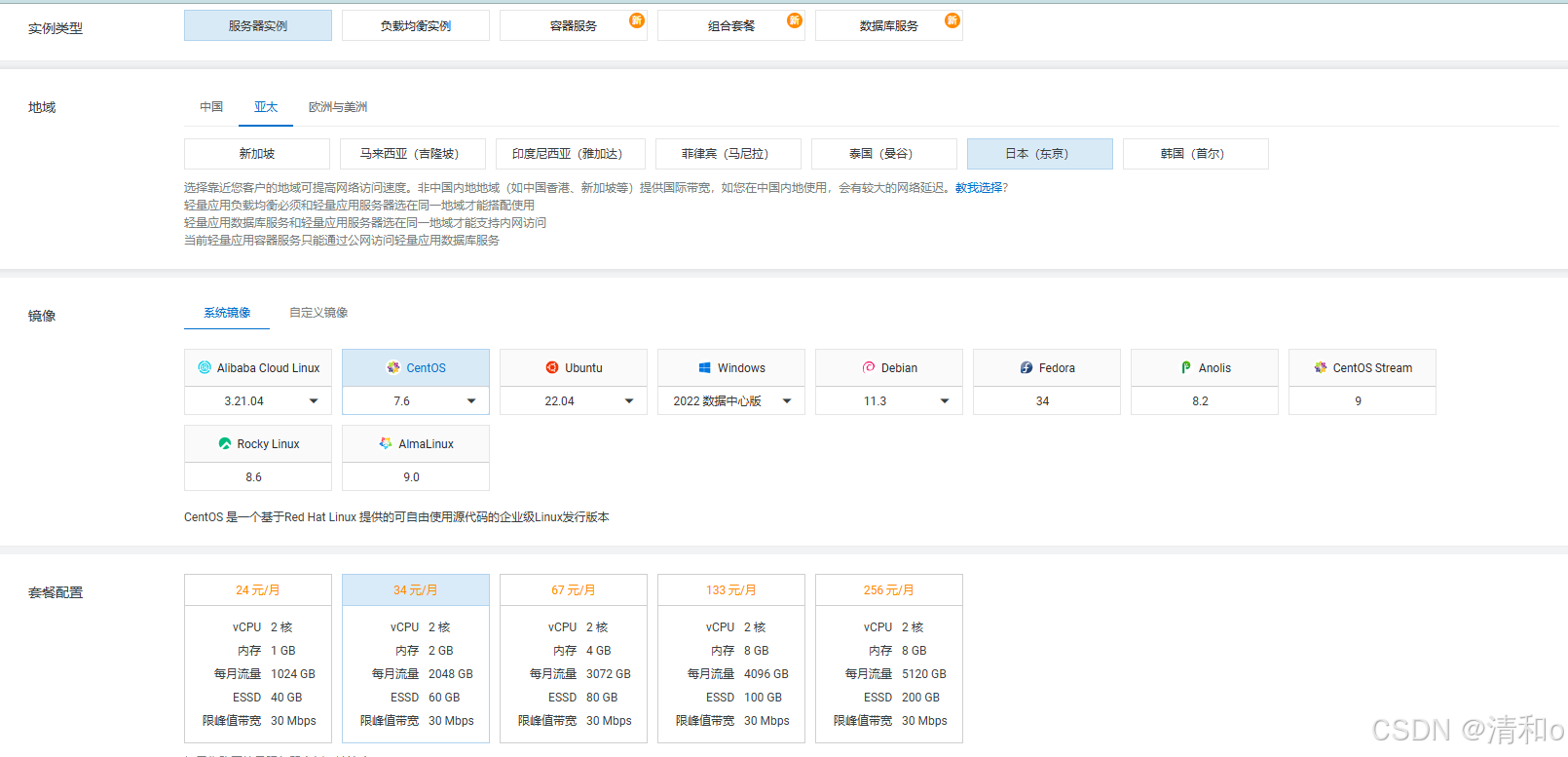Click the 教我选择 help link
The image size is (1568, 757).
pos(978,188)
